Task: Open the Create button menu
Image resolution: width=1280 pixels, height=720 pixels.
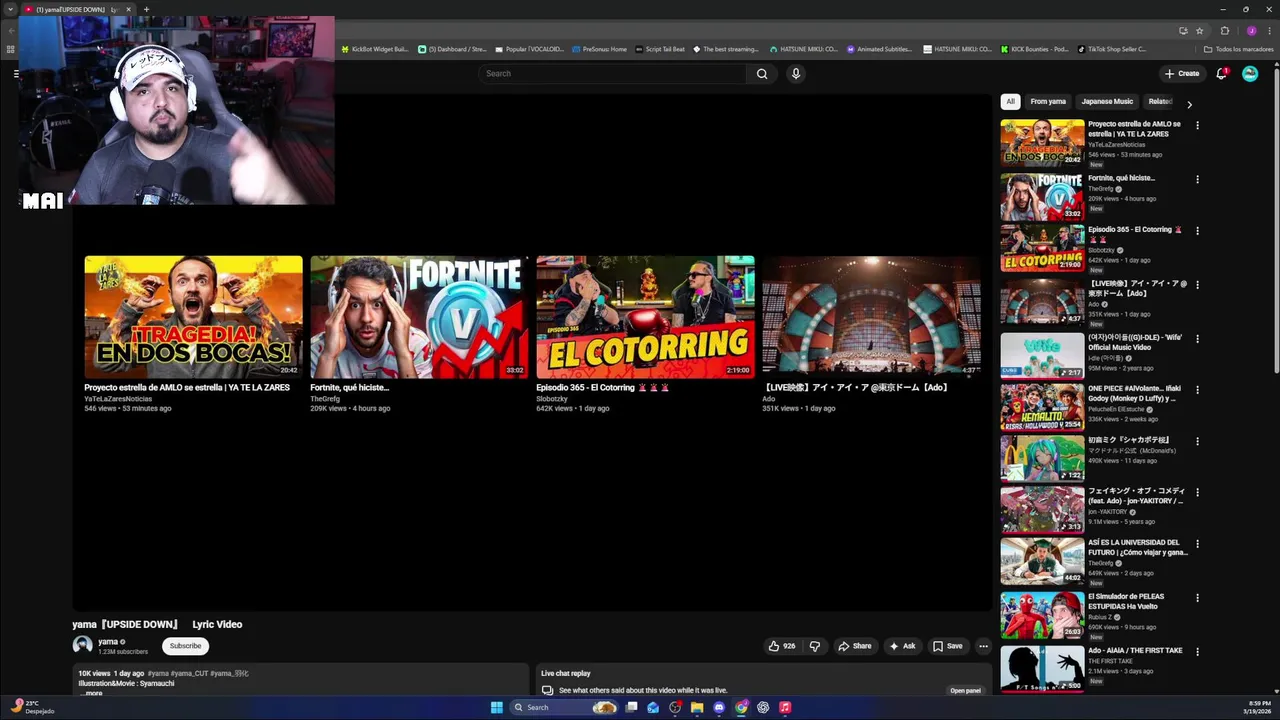Action: click(1181, 73)
